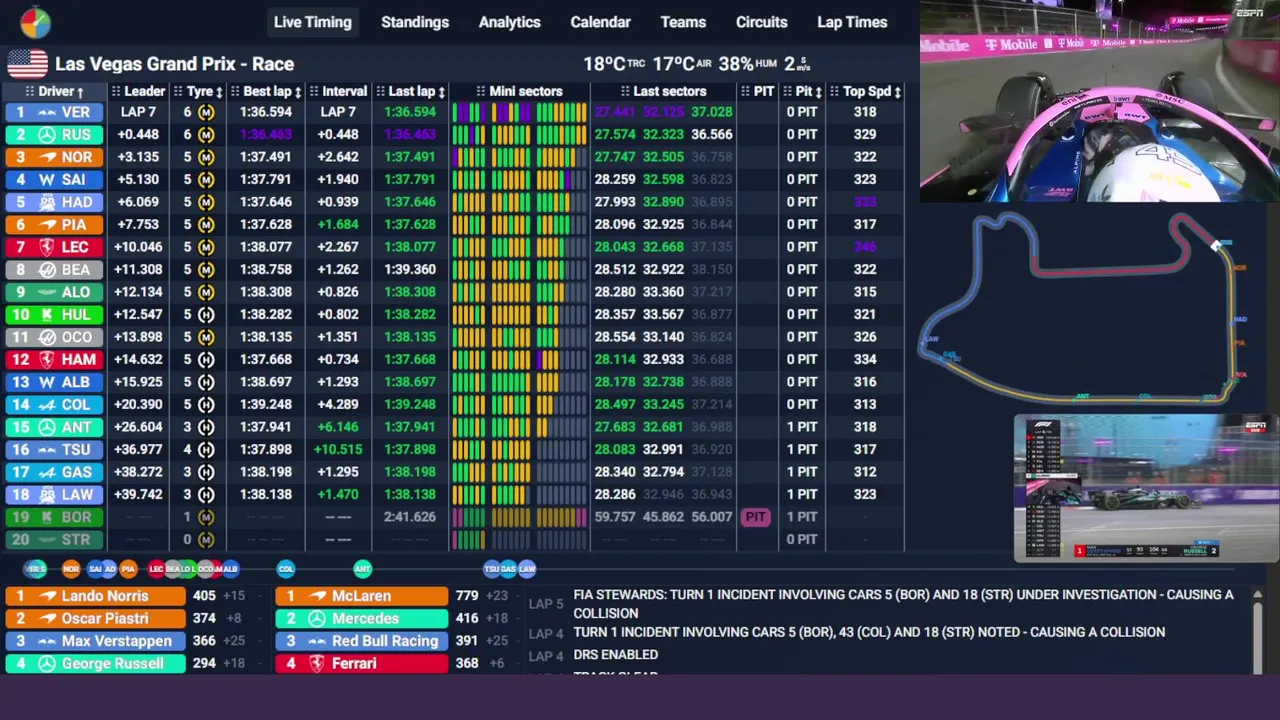Click hard tyre icon in ANT row
This screenshot has height=720, width=1280.
click(206, 427)
